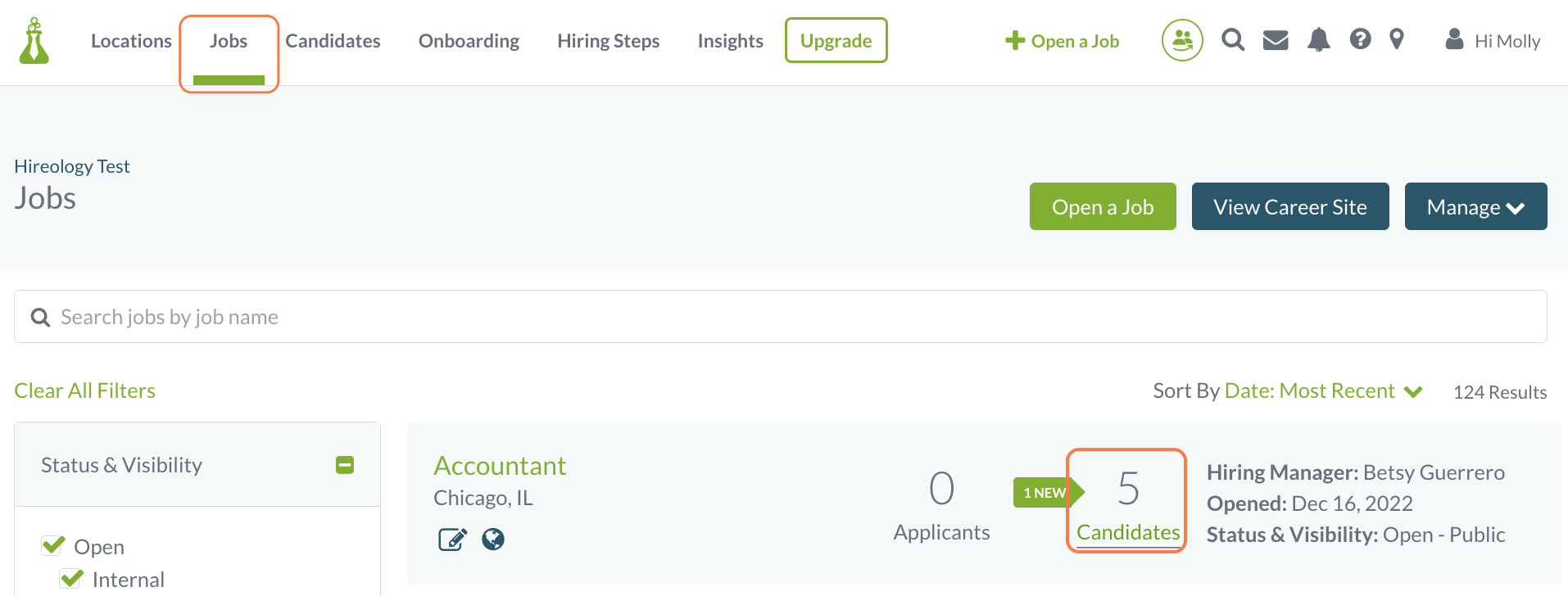Click Hiring Manager: Betsy Guerrero text
Image resolution: width=1568 pixels, height=596 pixels.
(1356, 472)
